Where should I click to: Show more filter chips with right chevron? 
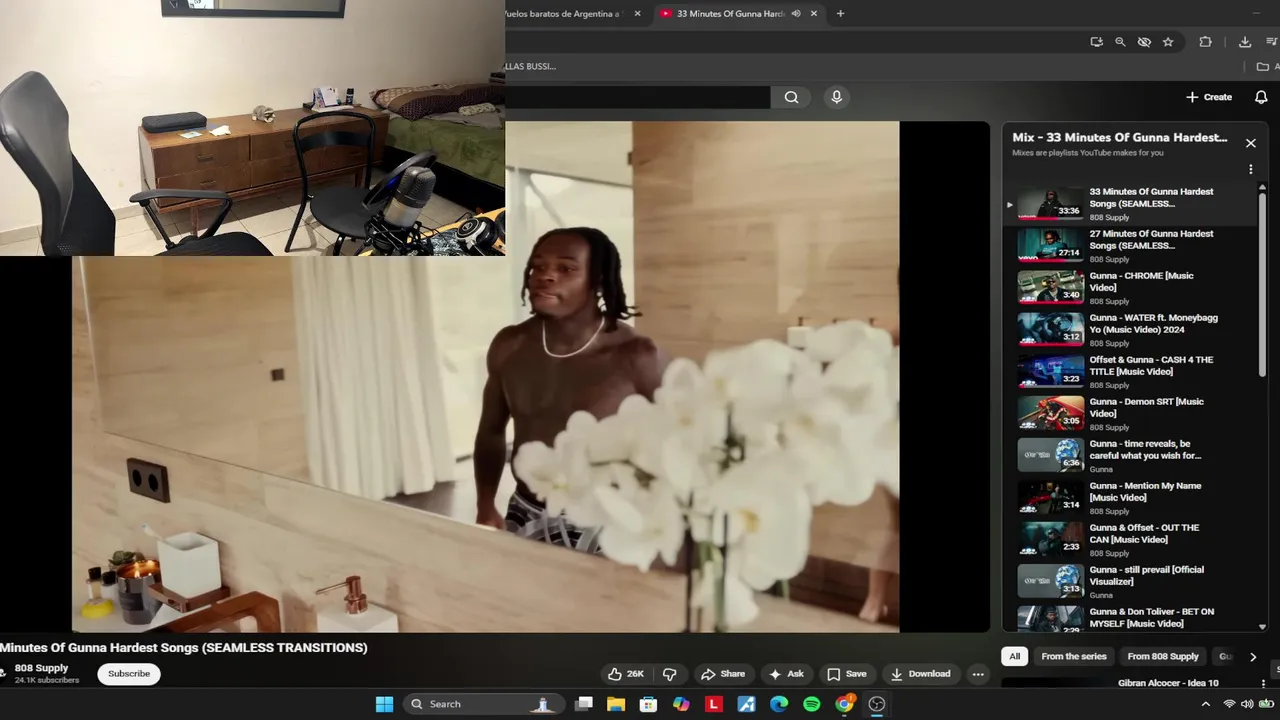coord(1253,657)
